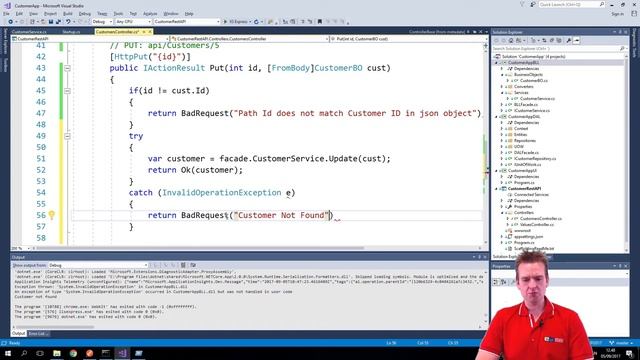Viewport: 640px width, 360px height.
Task: Select IUnitOfWork.cs in Solution Explorer
Action: [x=528, y=164]
